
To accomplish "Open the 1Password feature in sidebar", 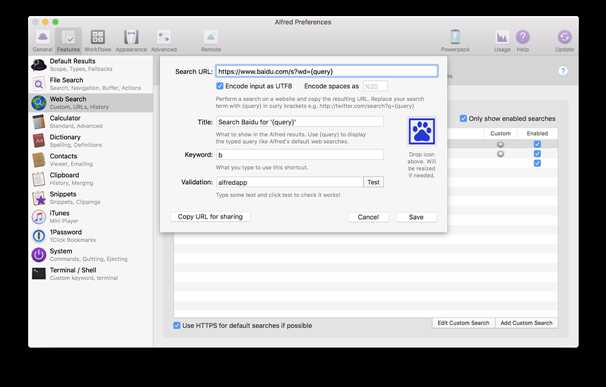I will (91, 235).
